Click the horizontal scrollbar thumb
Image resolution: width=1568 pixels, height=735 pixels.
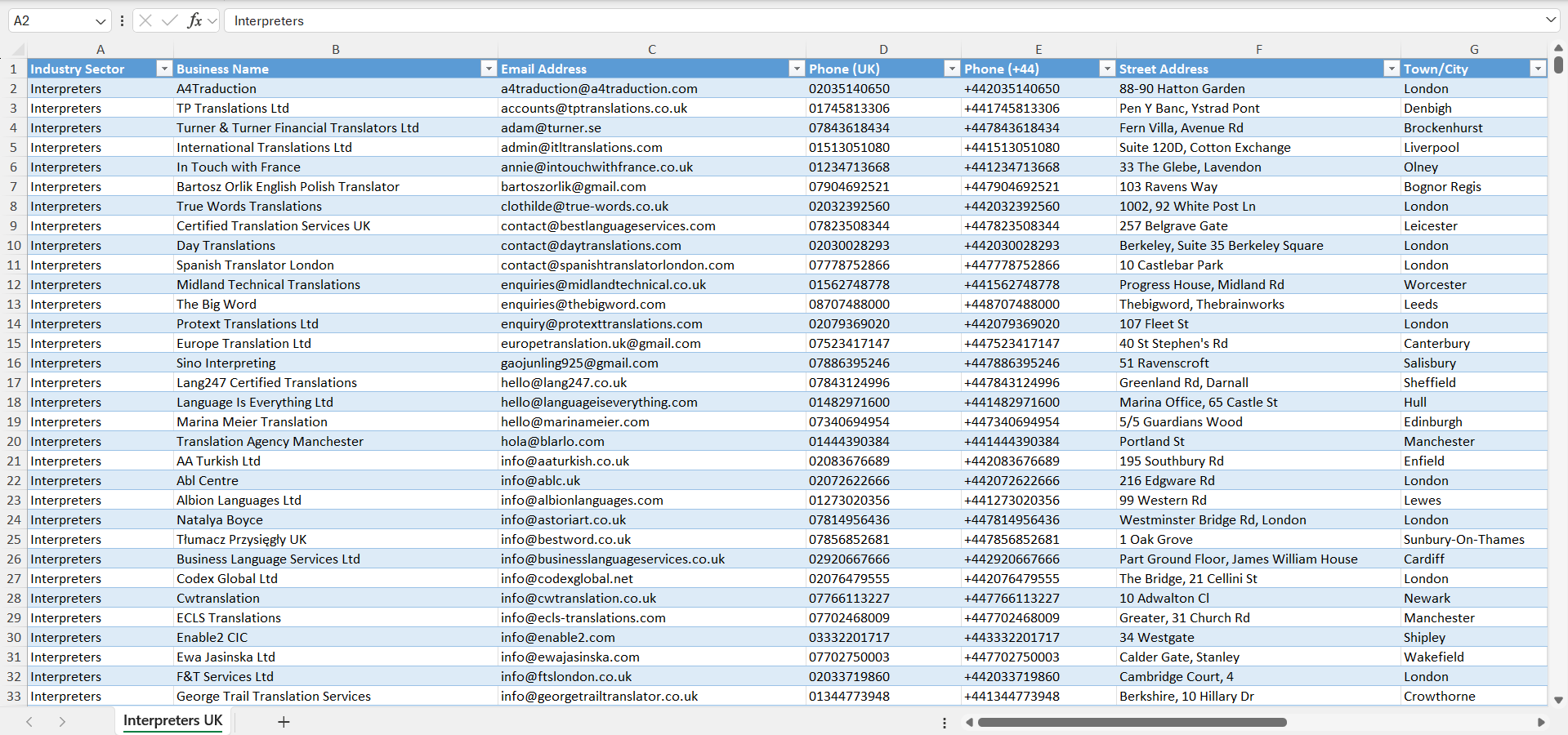pos(1132,722)
